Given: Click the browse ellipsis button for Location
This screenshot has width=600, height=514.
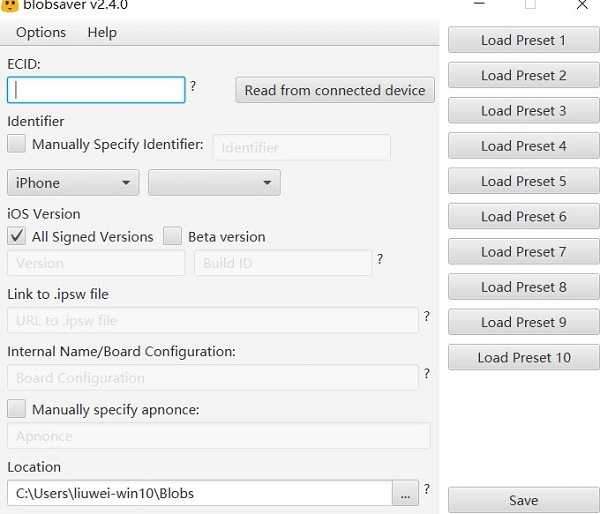Looking at the screenshot, I should tap(405, 493).
